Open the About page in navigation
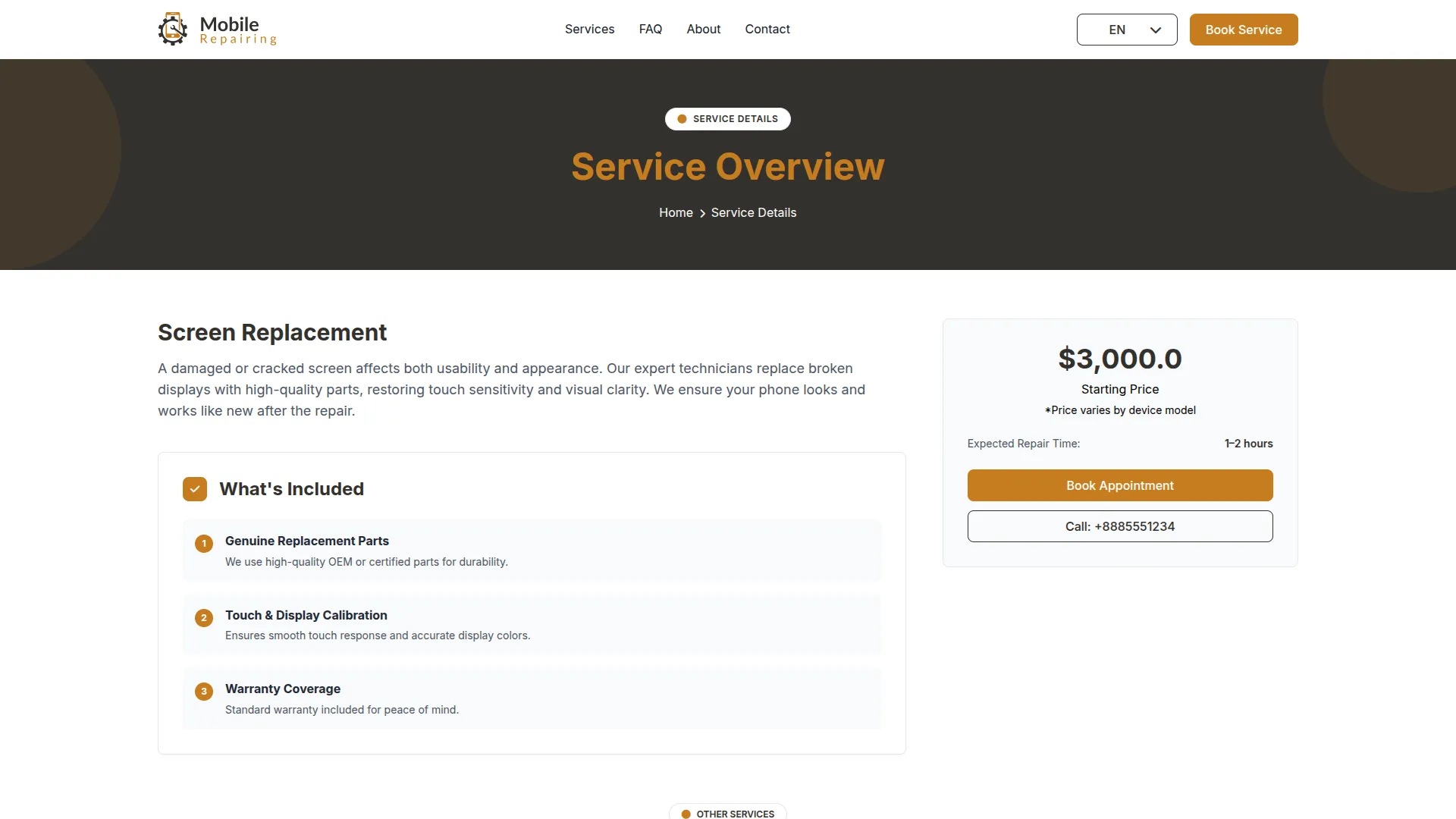Viewport: 1456px width, 819px height. click(703, 29)
